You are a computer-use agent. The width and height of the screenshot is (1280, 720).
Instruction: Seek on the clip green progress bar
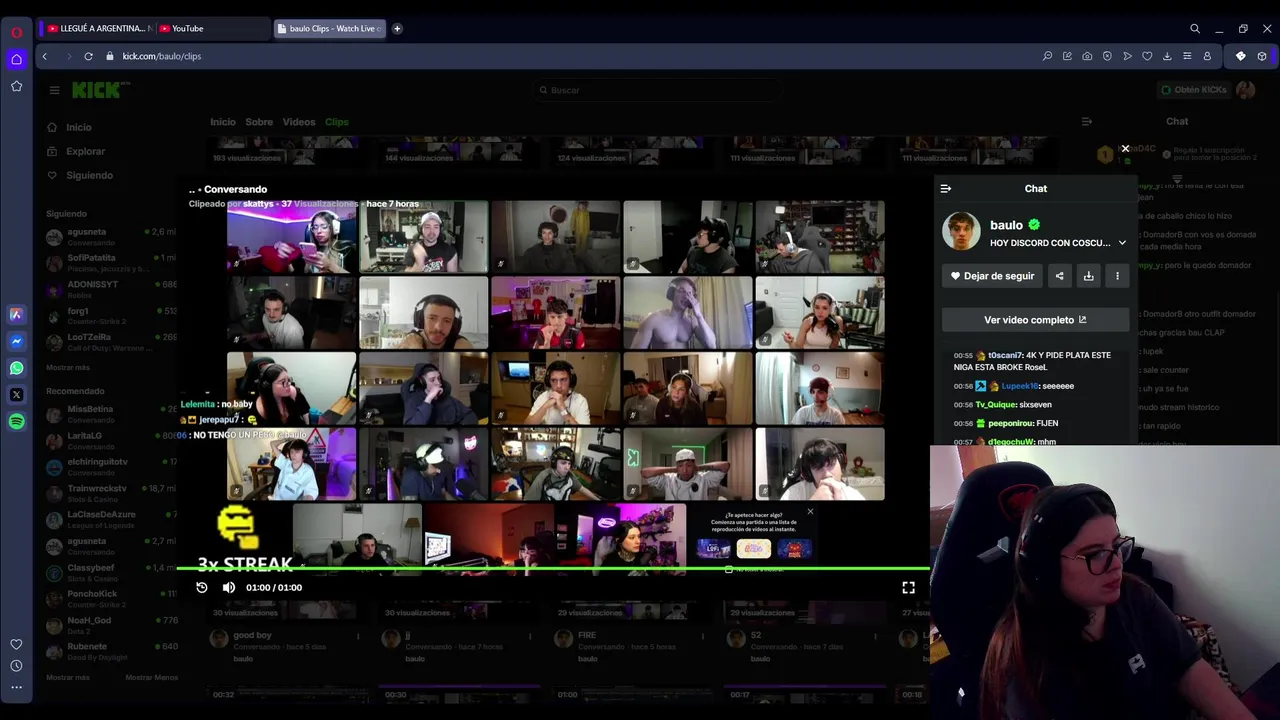(x=553, y=569)
